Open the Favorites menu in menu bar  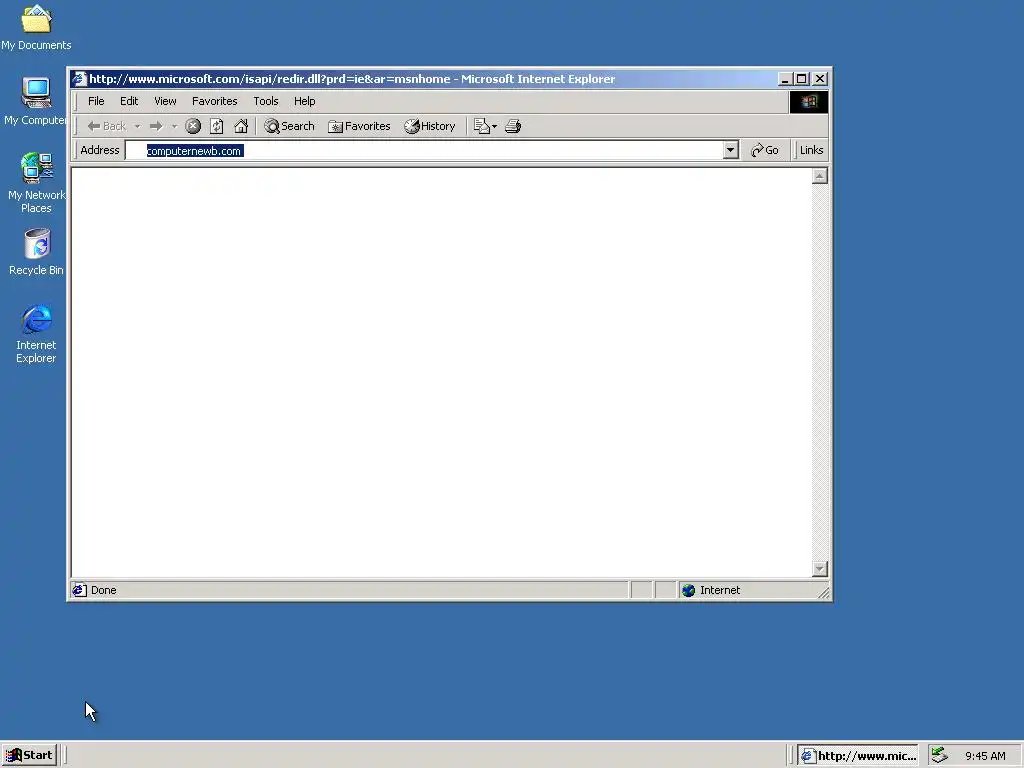click(x=214, y=101)
